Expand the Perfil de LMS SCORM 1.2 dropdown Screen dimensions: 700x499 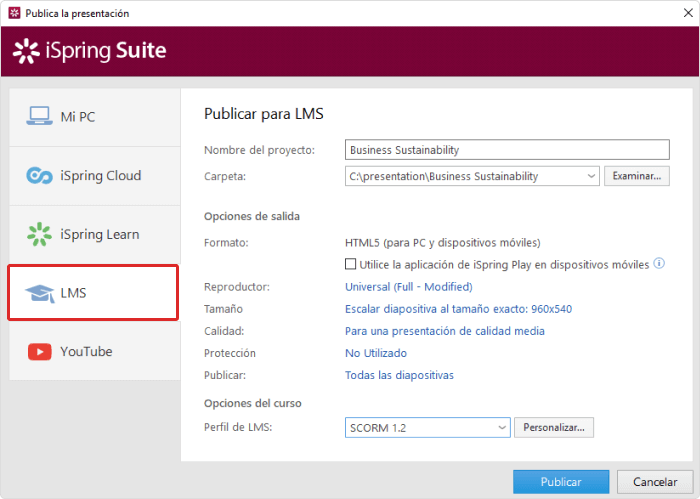502,428
